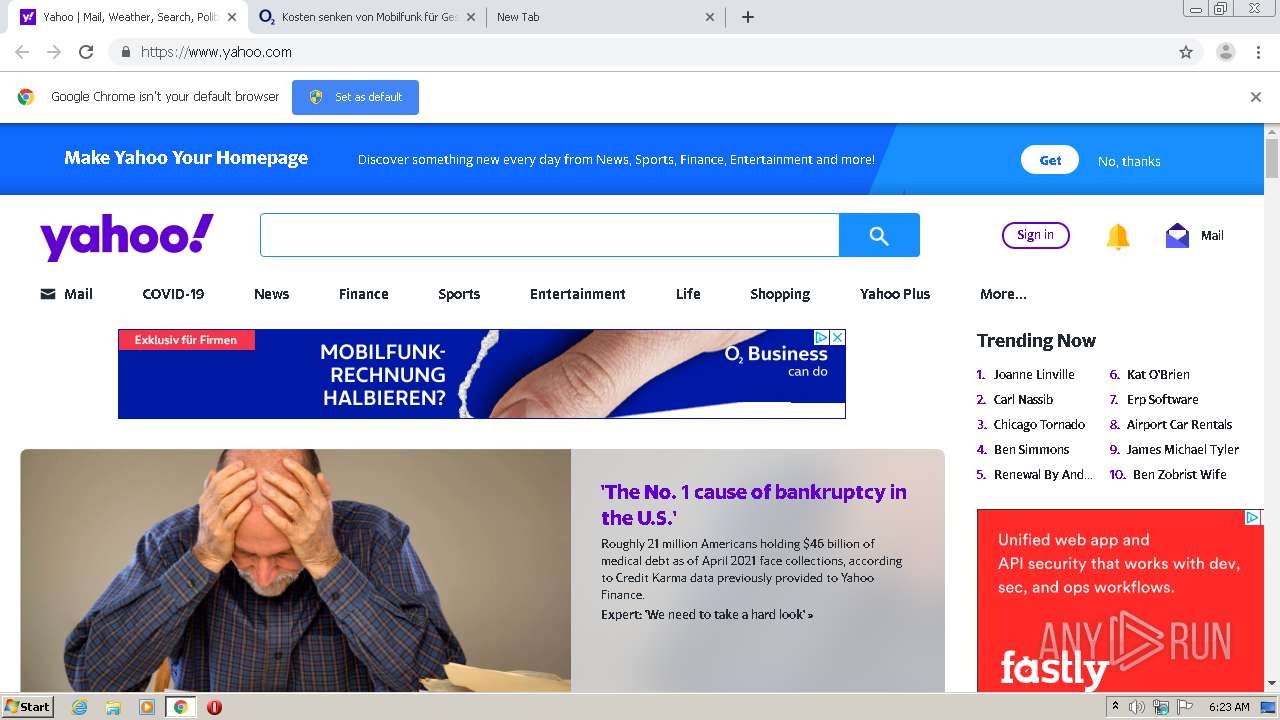Open trending topic Airport Car Rentals
The height and width of the screenshot is (720, 1280).
click(1179, 424)
